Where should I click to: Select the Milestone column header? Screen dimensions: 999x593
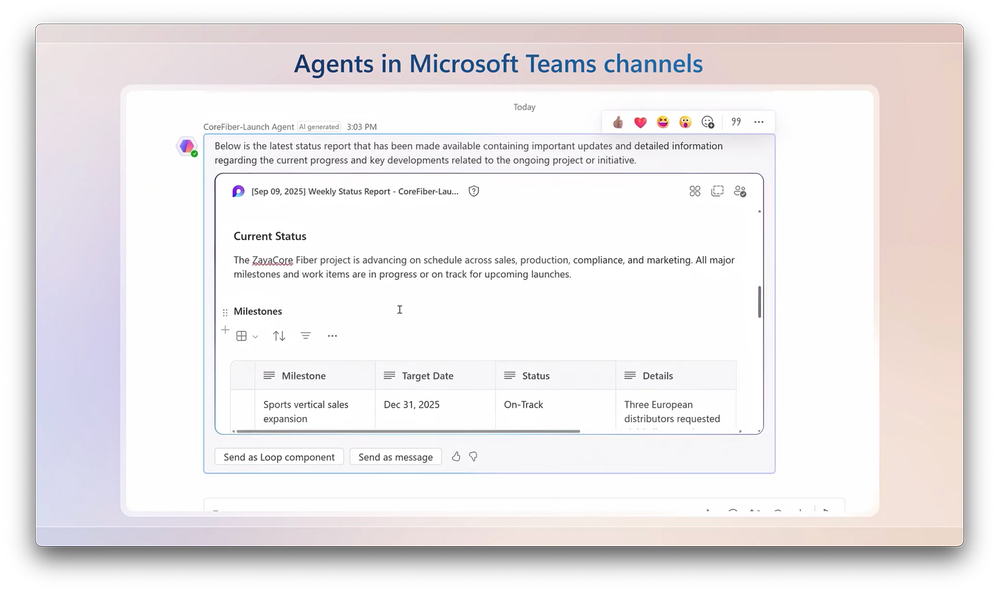[315, 376]
